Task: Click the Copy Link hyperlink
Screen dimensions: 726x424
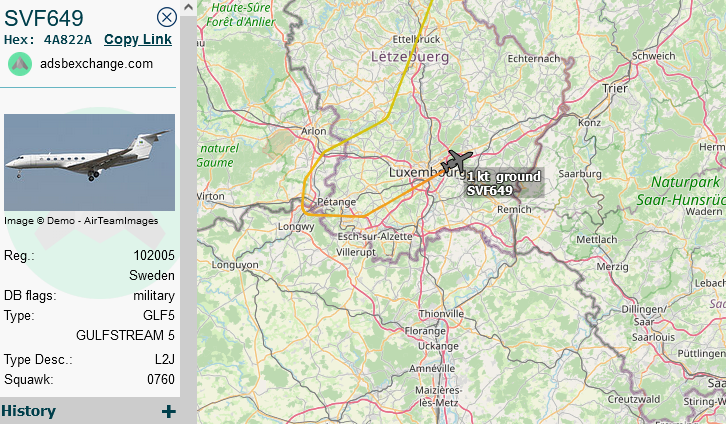Action: [138, 40]
